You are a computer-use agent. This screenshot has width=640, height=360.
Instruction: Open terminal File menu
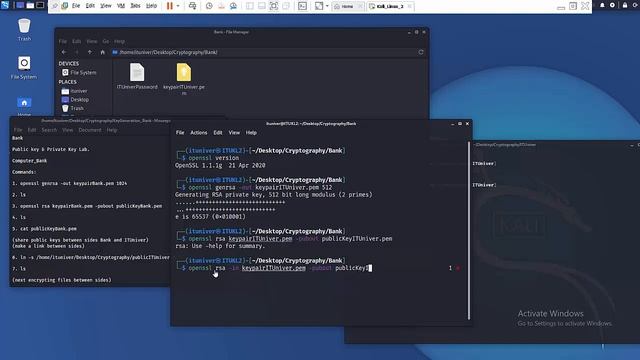point(180,133)
